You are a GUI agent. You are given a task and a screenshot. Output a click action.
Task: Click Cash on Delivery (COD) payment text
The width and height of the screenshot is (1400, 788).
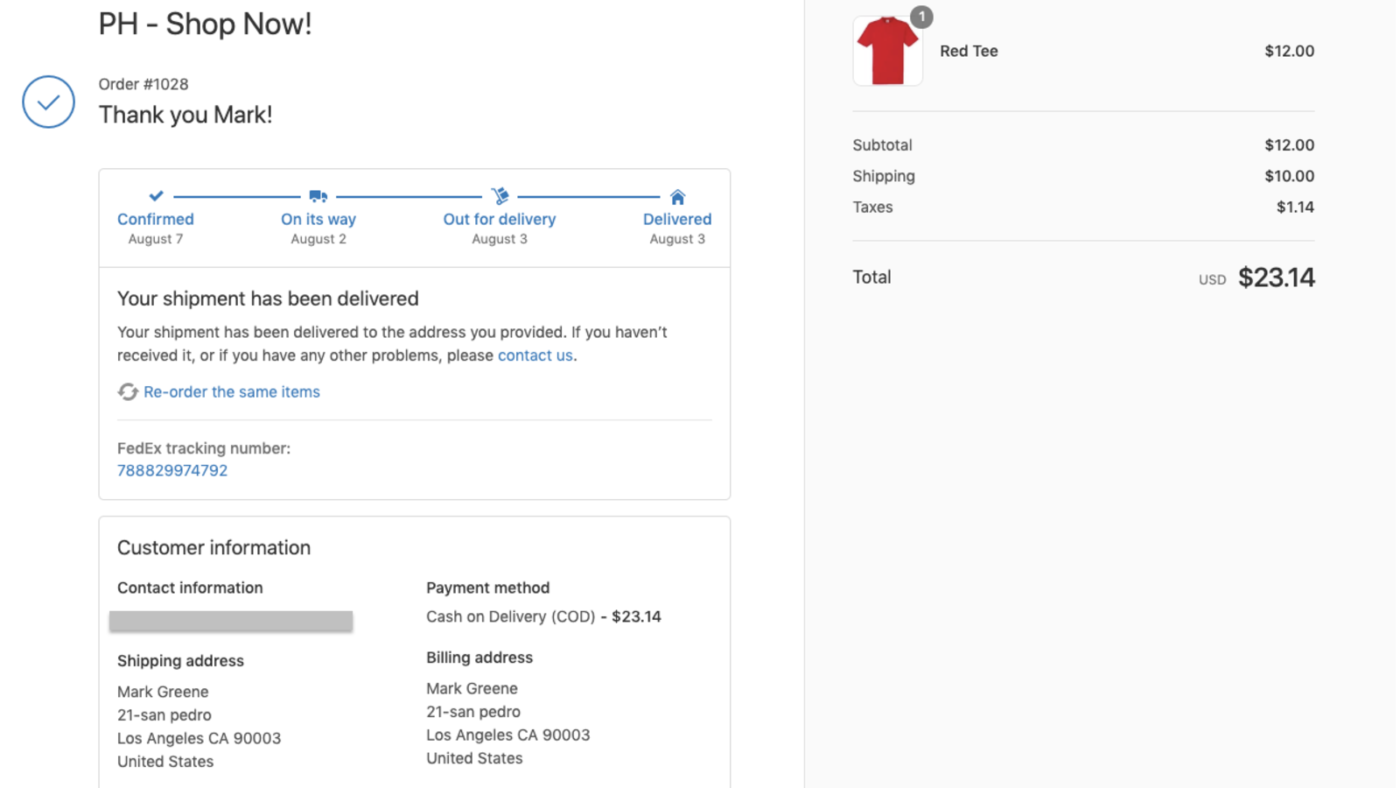coord(511,616)
